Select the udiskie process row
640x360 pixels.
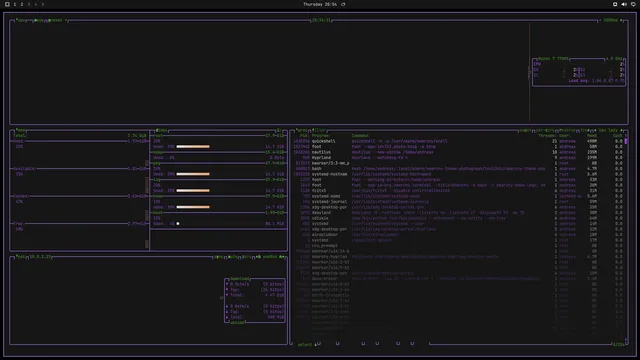457,218
